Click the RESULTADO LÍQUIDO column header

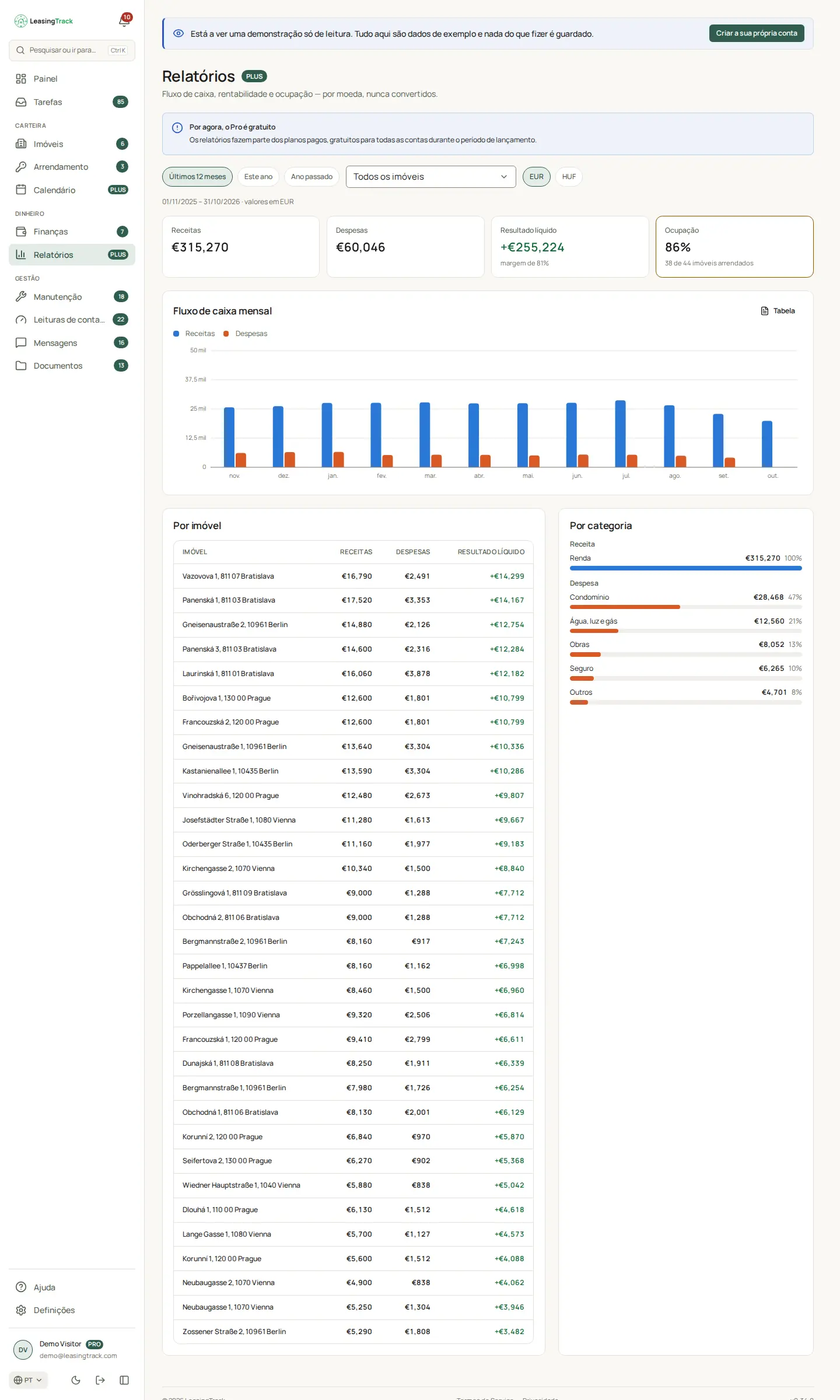click(491, 552)
